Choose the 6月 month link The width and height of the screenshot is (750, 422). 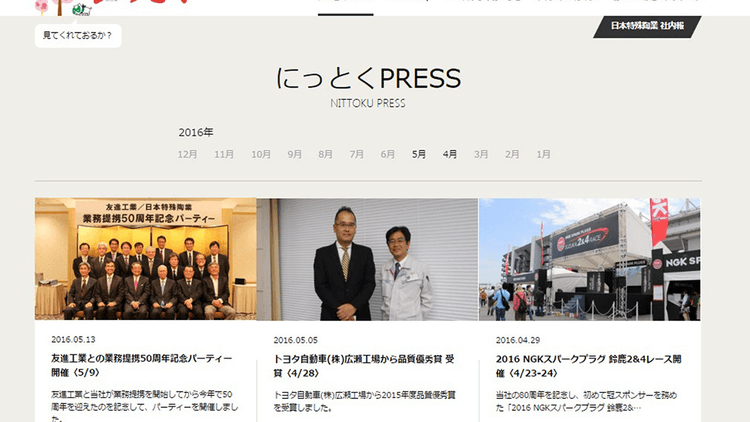(387, 154)
